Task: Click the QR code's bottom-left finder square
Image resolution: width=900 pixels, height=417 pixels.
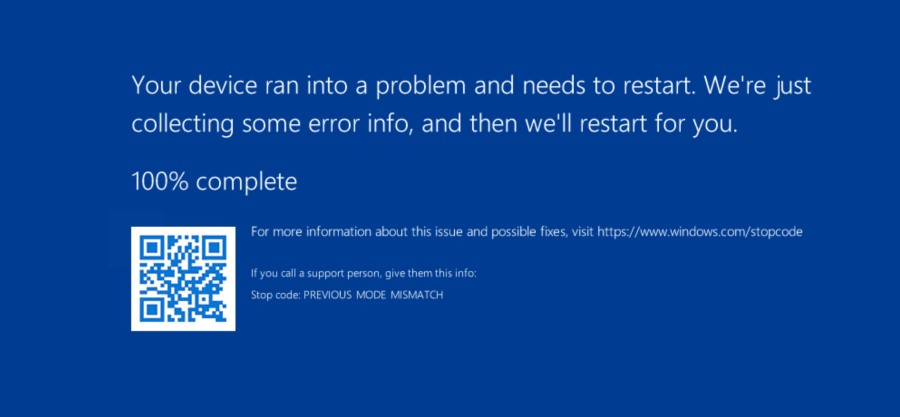Action: 151,309
